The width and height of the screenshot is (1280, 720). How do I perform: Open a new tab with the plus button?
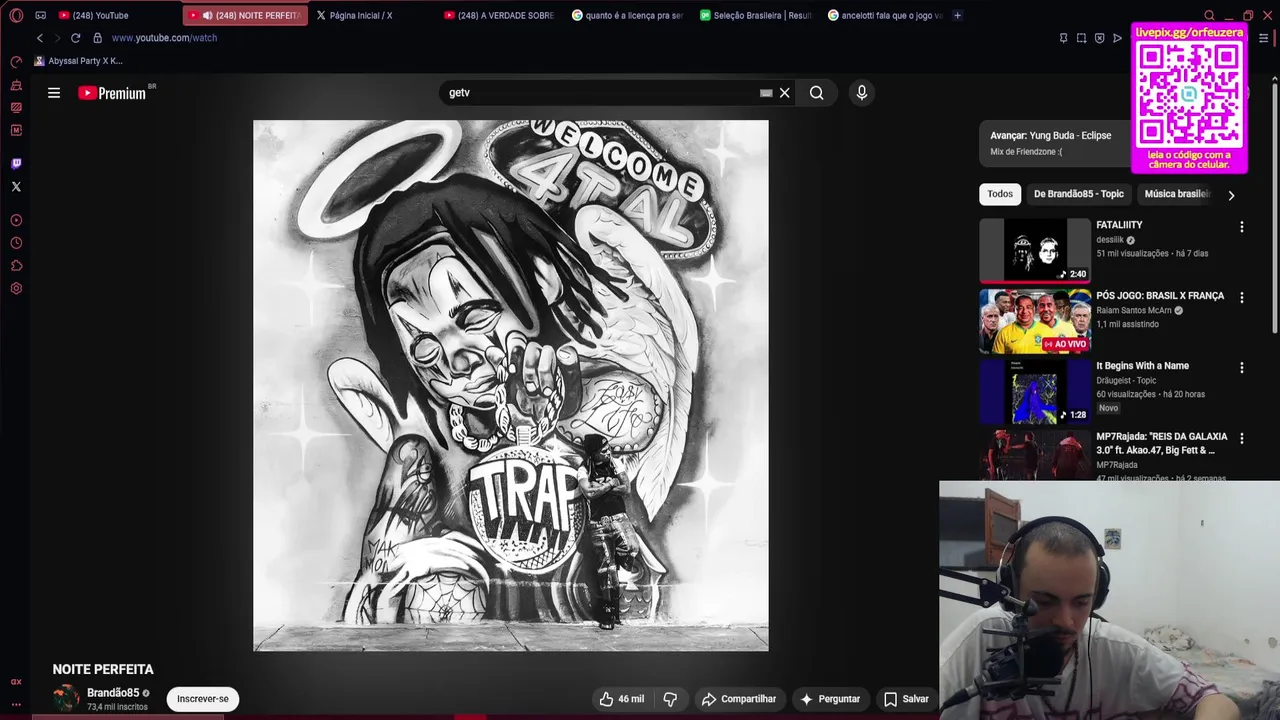click(957, 15)
